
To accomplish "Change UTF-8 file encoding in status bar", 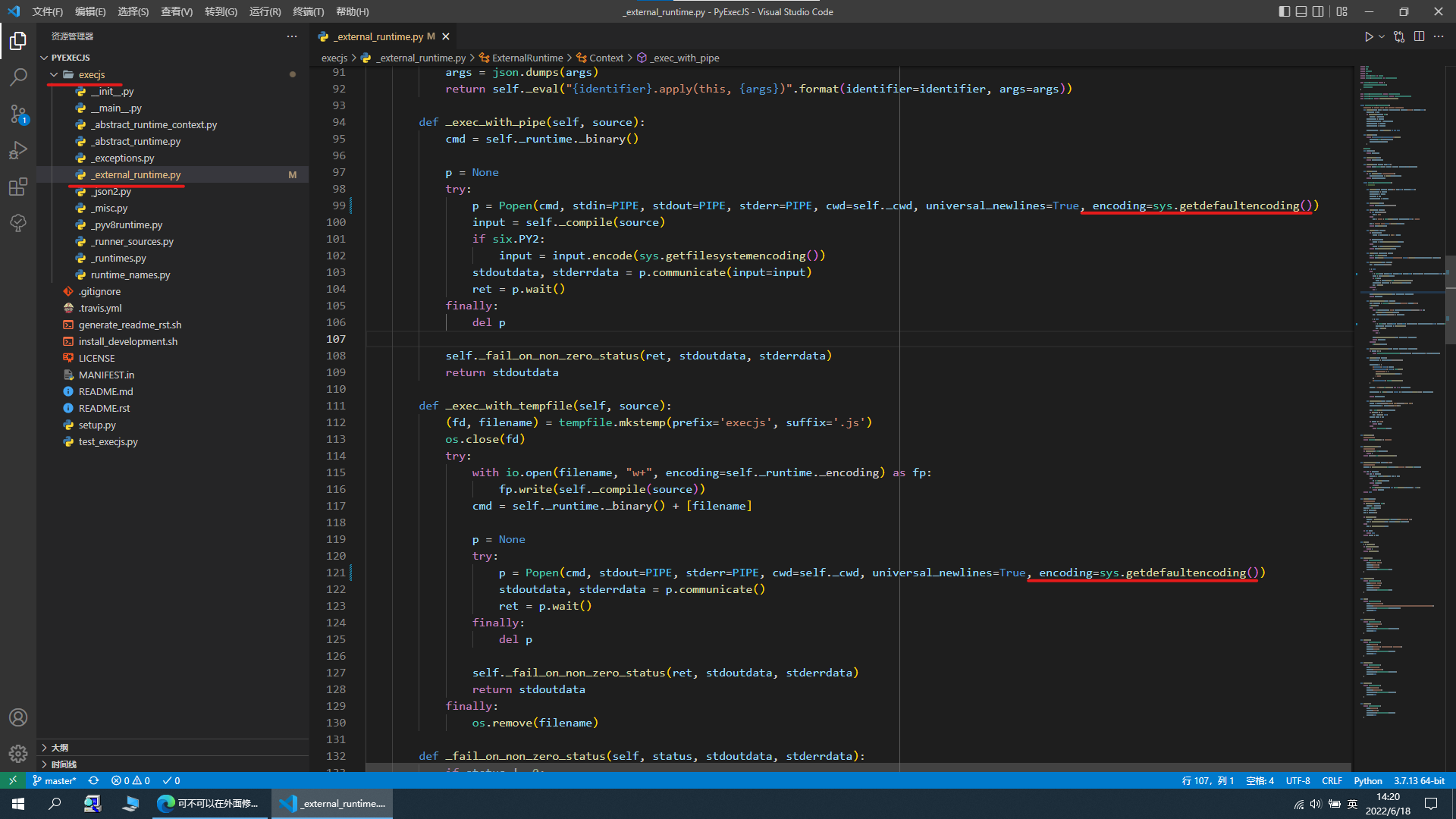I will click(1298, 780).
